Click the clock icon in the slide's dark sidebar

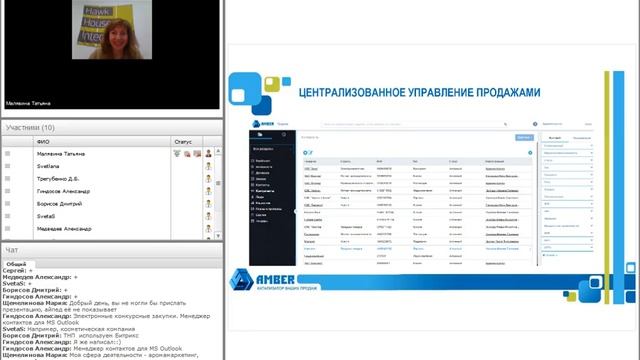284,134
